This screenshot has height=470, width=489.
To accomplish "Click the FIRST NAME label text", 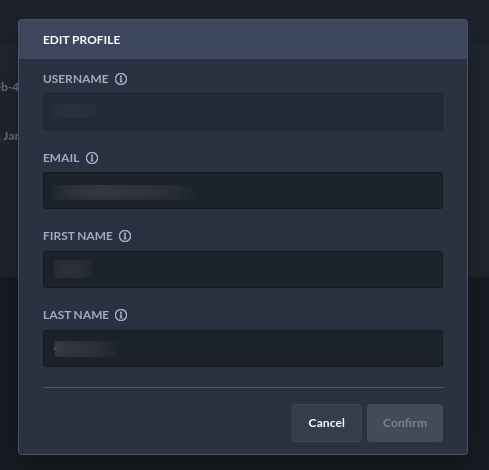I will pos(78,236).
